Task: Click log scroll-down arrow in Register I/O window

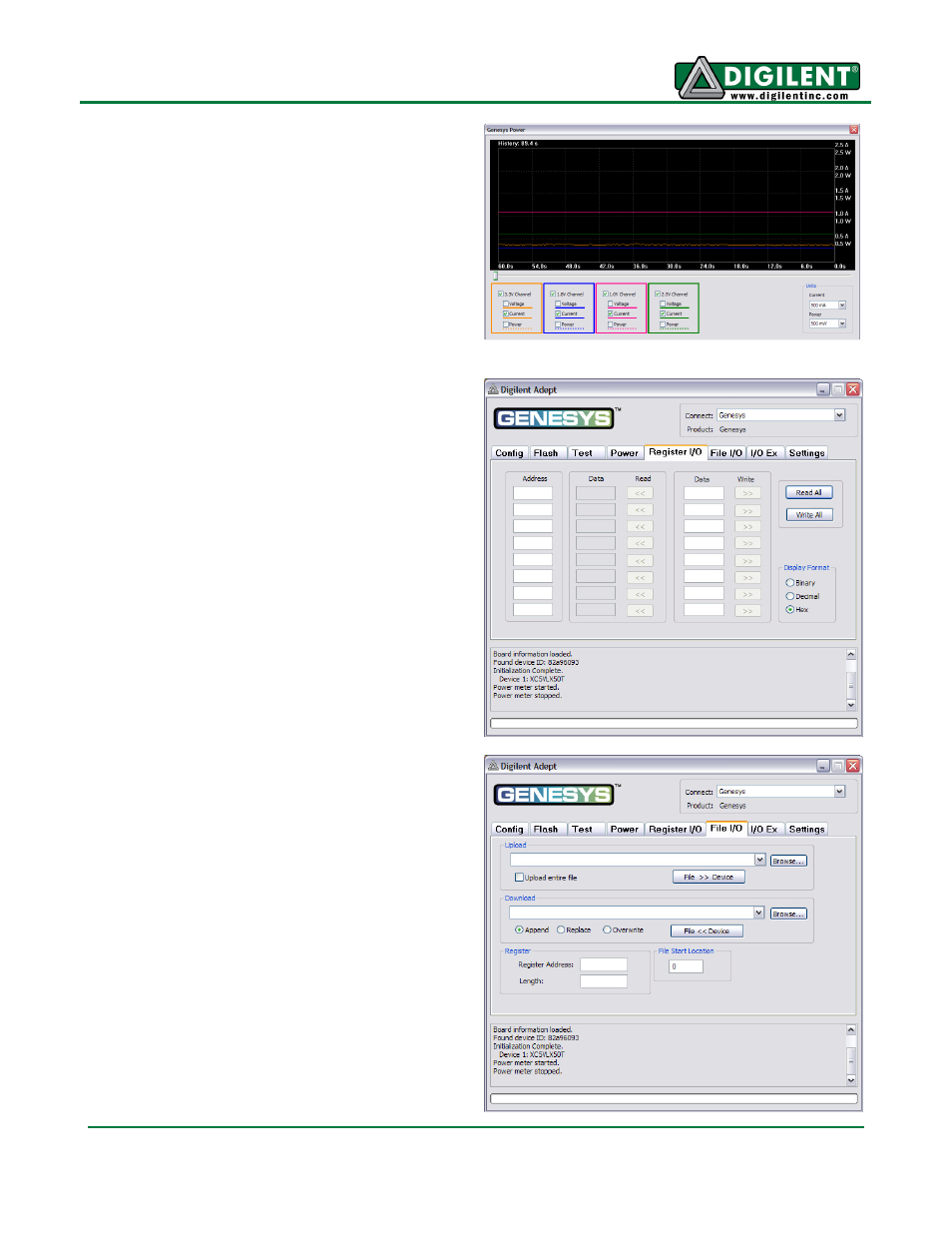Action: click(x=851, y=705)
